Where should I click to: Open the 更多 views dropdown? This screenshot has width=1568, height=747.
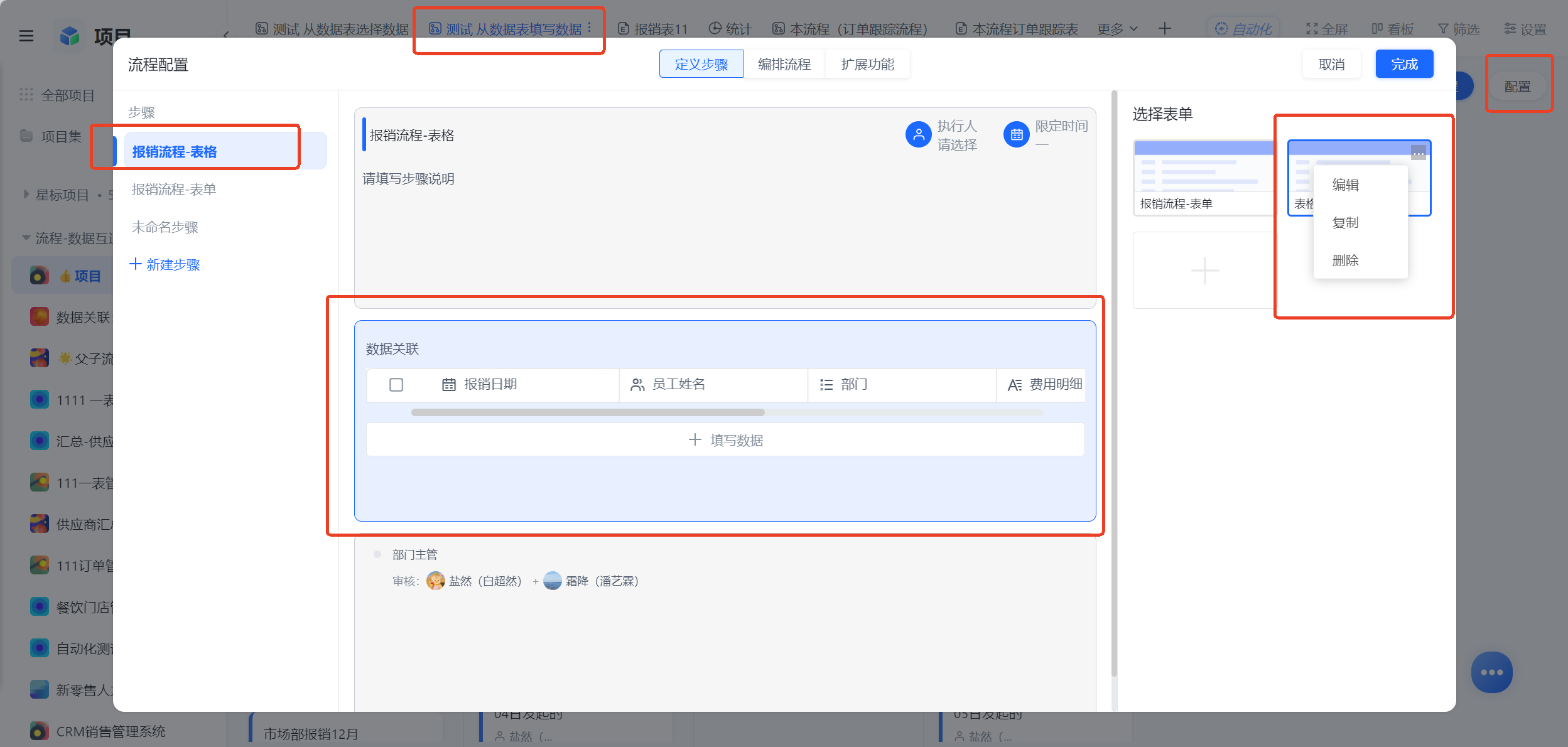pos(1117,29)
